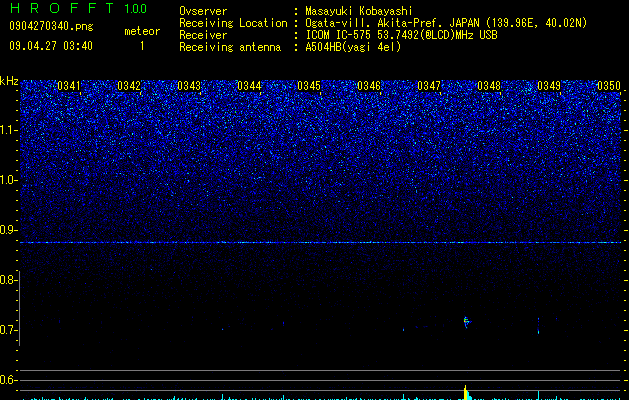Screen dimensions: 629x400
Task: Click the meteor echo near 0348
Action: [x=466, y=321]
